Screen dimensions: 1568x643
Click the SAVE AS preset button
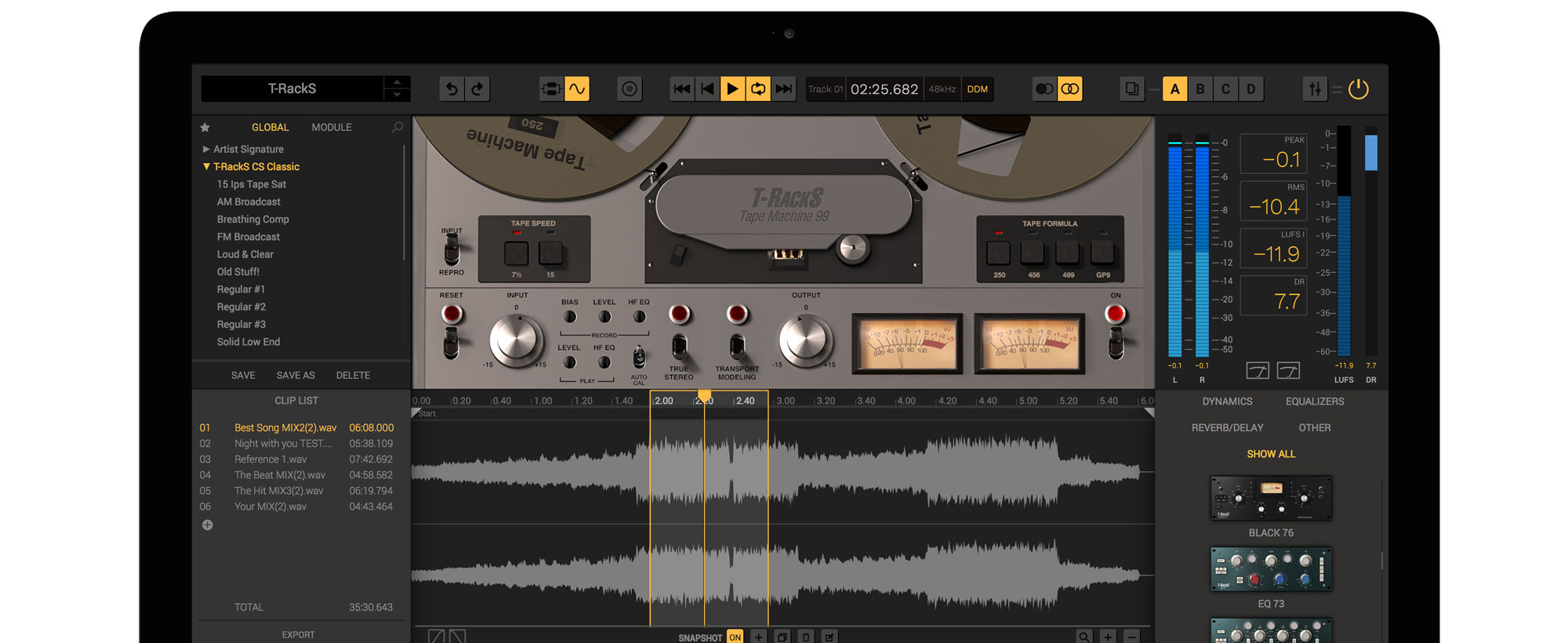[x=296, y=376]
